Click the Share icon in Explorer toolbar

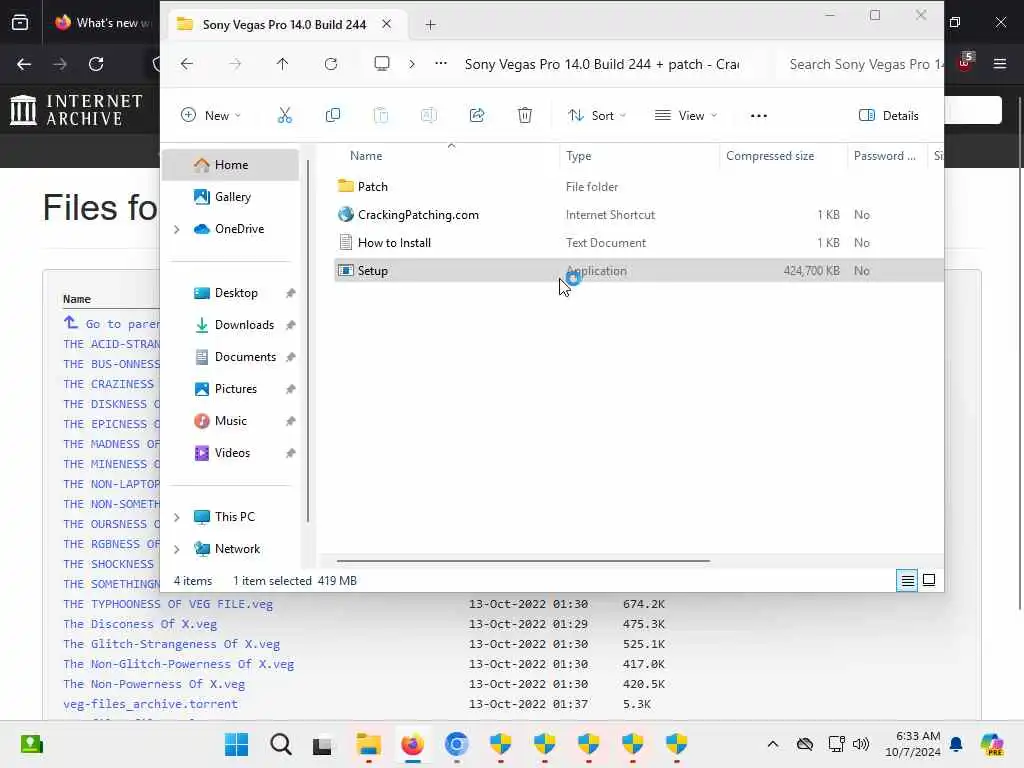(477, 116)
